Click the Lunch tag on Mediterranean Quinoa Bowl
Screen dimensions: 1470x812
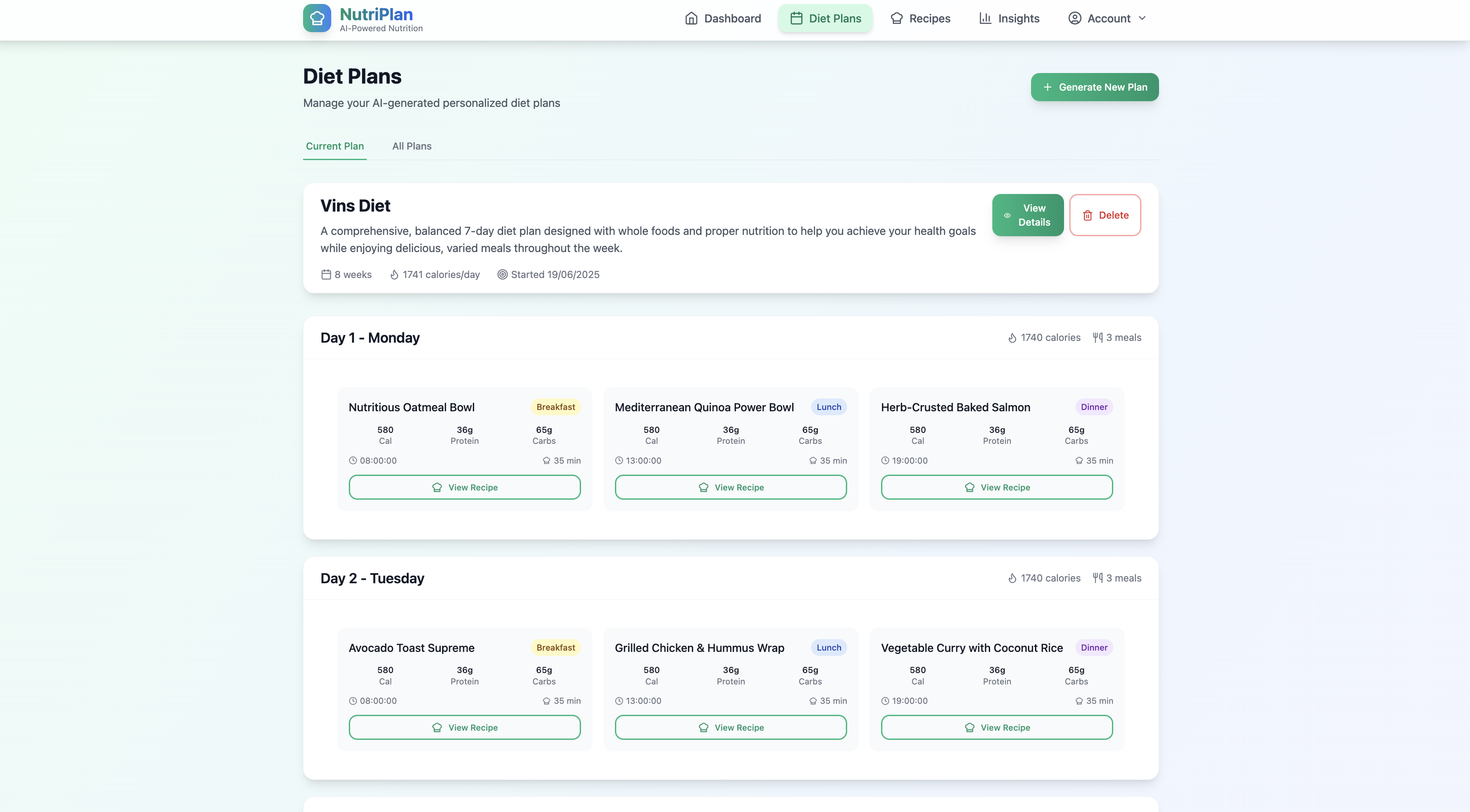[x=829, y=407]
